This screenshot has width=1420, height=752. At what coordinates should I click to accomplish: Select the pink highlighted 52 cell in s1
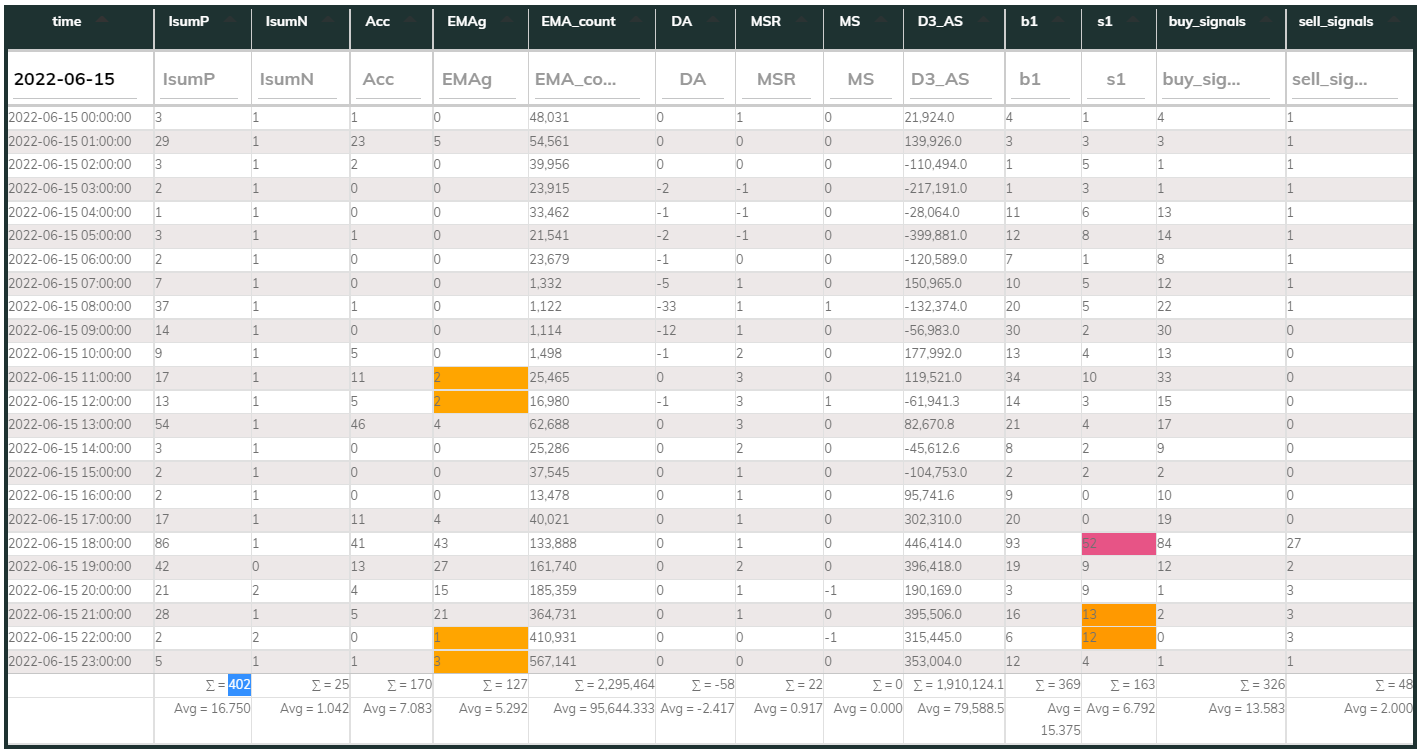pos(1117,543)
